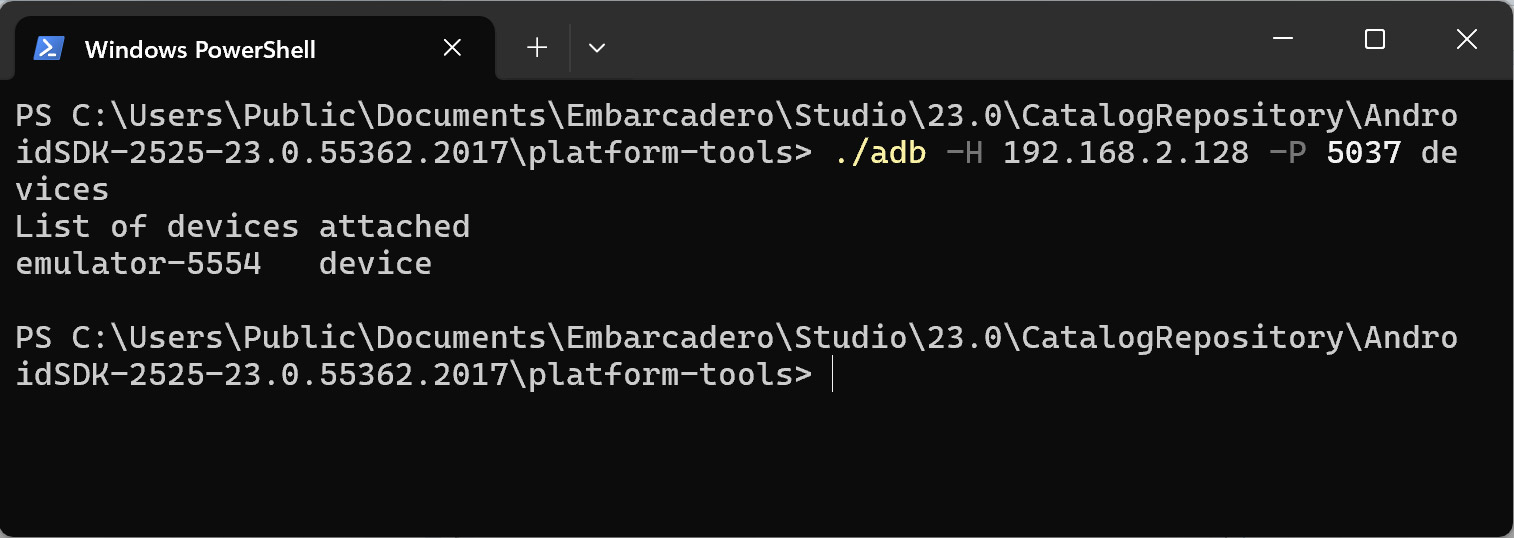Click the "List of devices attached" line
Viewport: 1514px width, 538px height.
pos(242,227)
